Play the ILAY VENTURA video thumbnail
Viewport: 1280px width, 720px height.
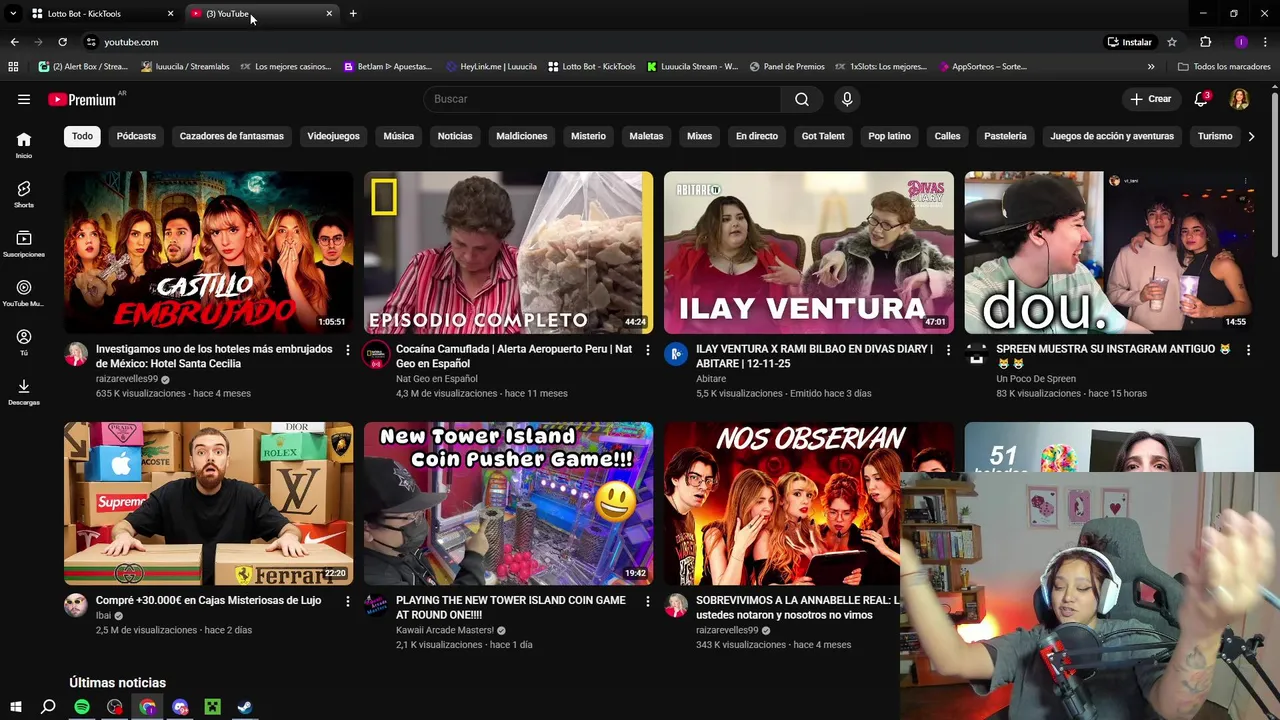coord(809,252)
